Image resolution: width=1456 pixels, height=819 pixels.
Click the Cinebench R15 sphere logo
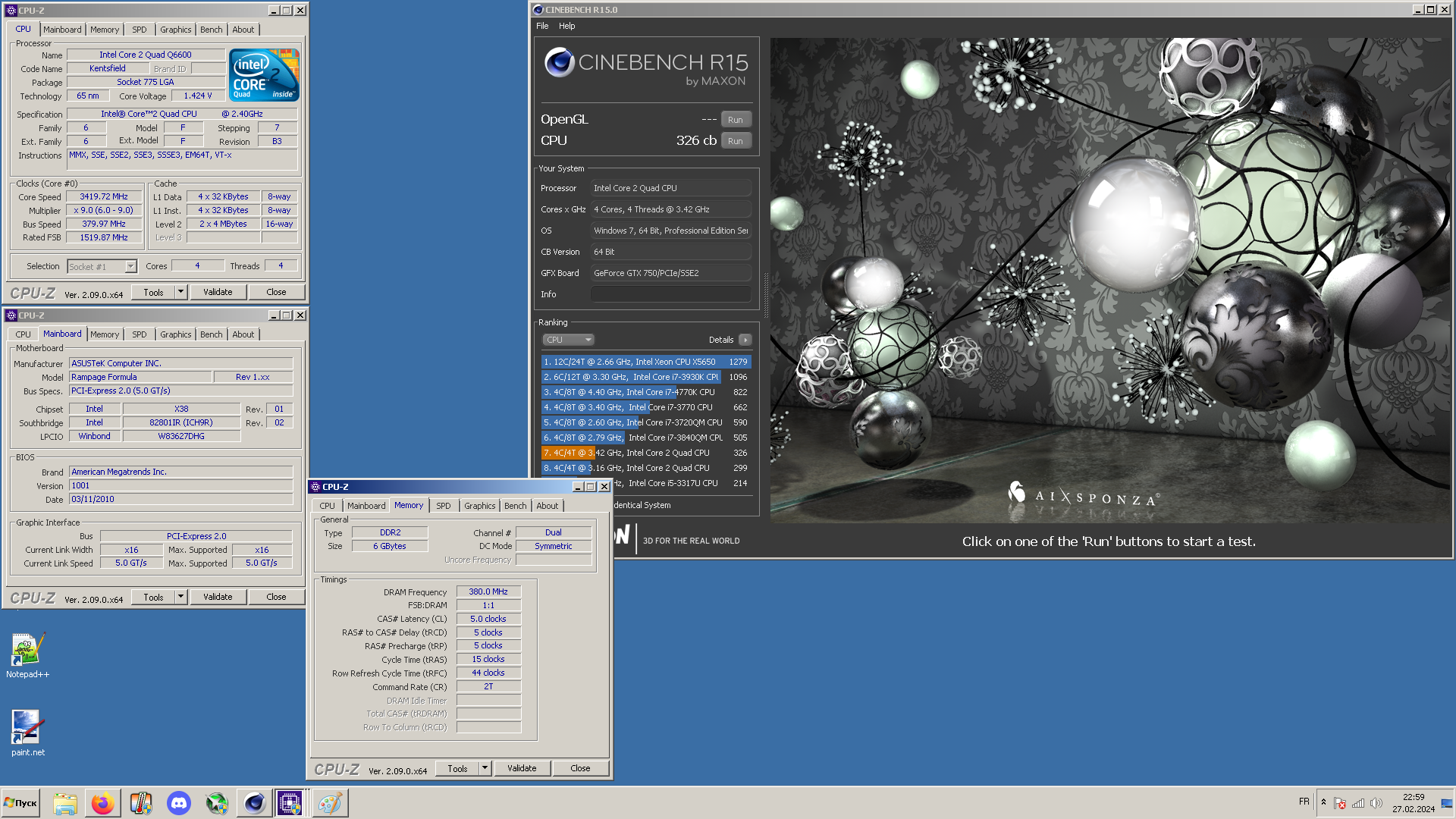(560, 62)
